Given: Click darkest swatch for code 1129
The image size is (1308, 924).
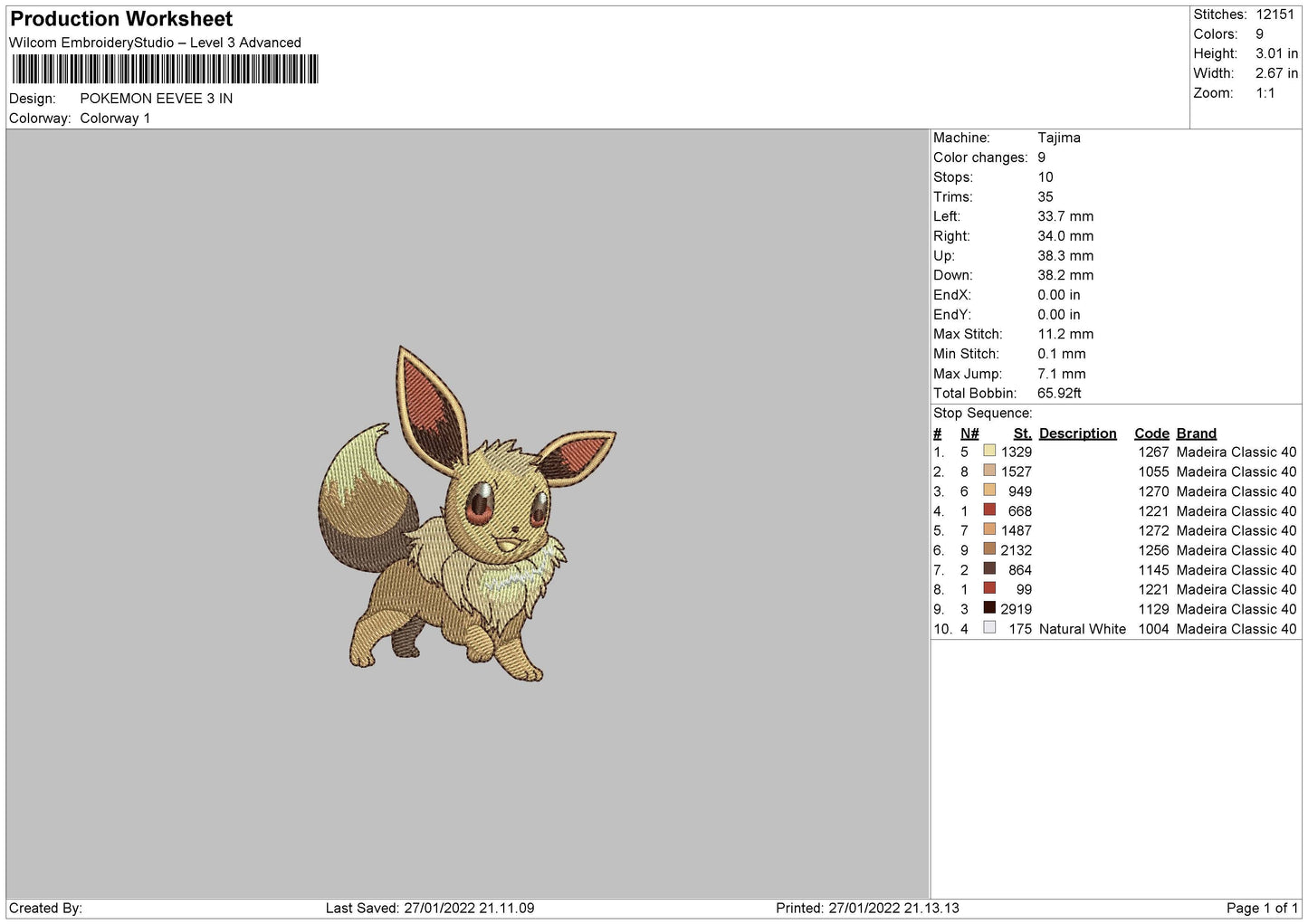Looking at the screenshot, I should click(989, 608).
